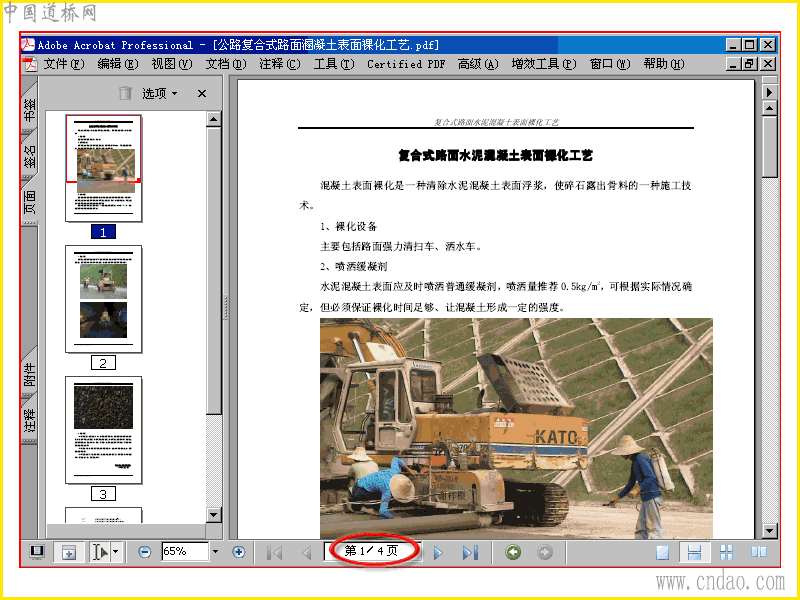Viewport: 800px width, 600px height.
Task: Open the 帮助(H) help menu
Action: coord(663,64)
